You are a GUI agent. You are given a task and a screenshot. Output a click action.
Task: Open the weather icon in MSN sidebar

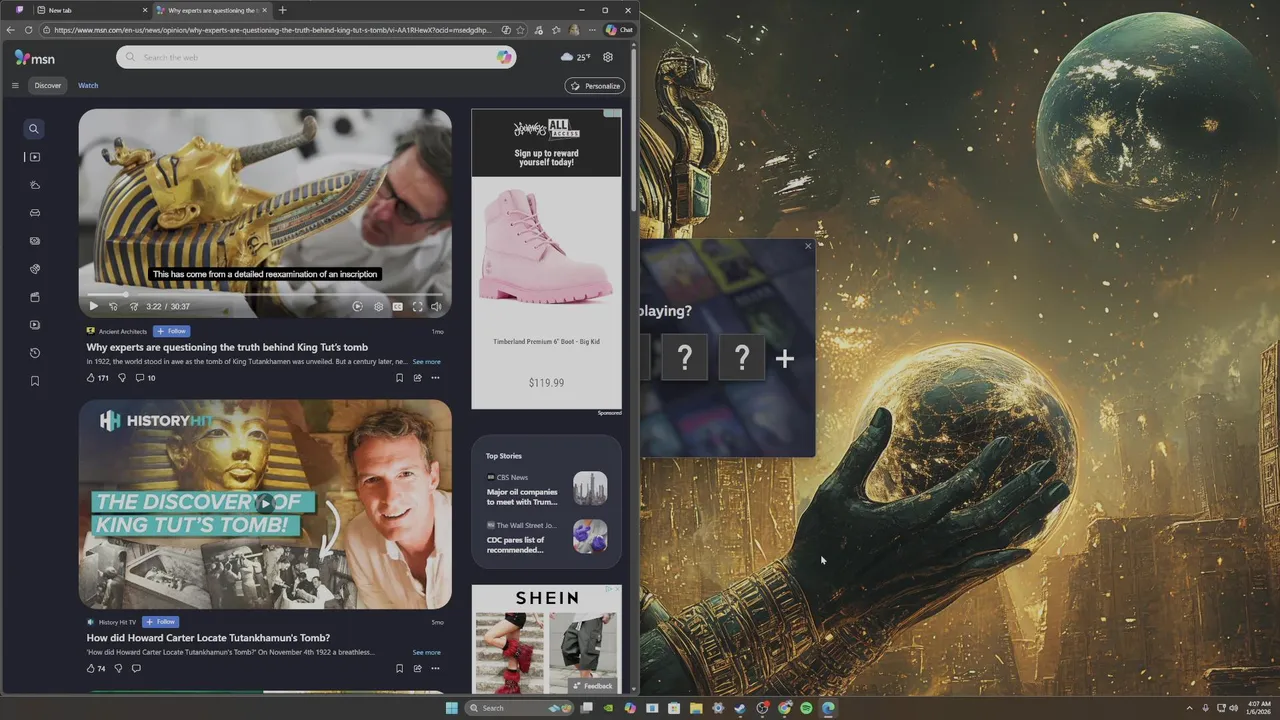tap(34, 185)
